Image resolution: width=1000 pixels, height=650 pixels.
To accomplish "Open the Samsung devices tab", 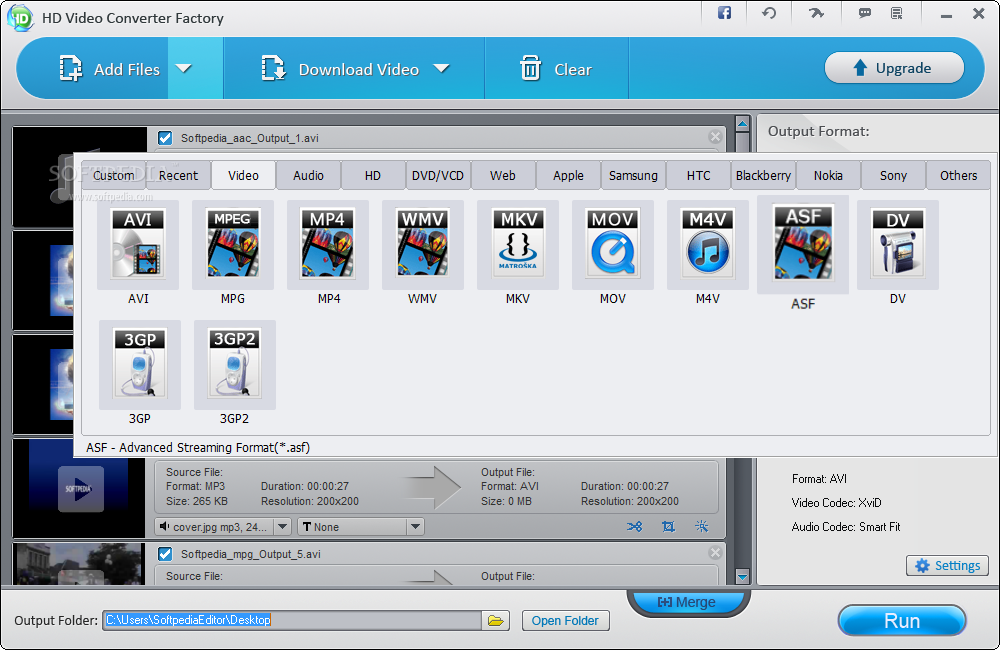I will (633, 175).
